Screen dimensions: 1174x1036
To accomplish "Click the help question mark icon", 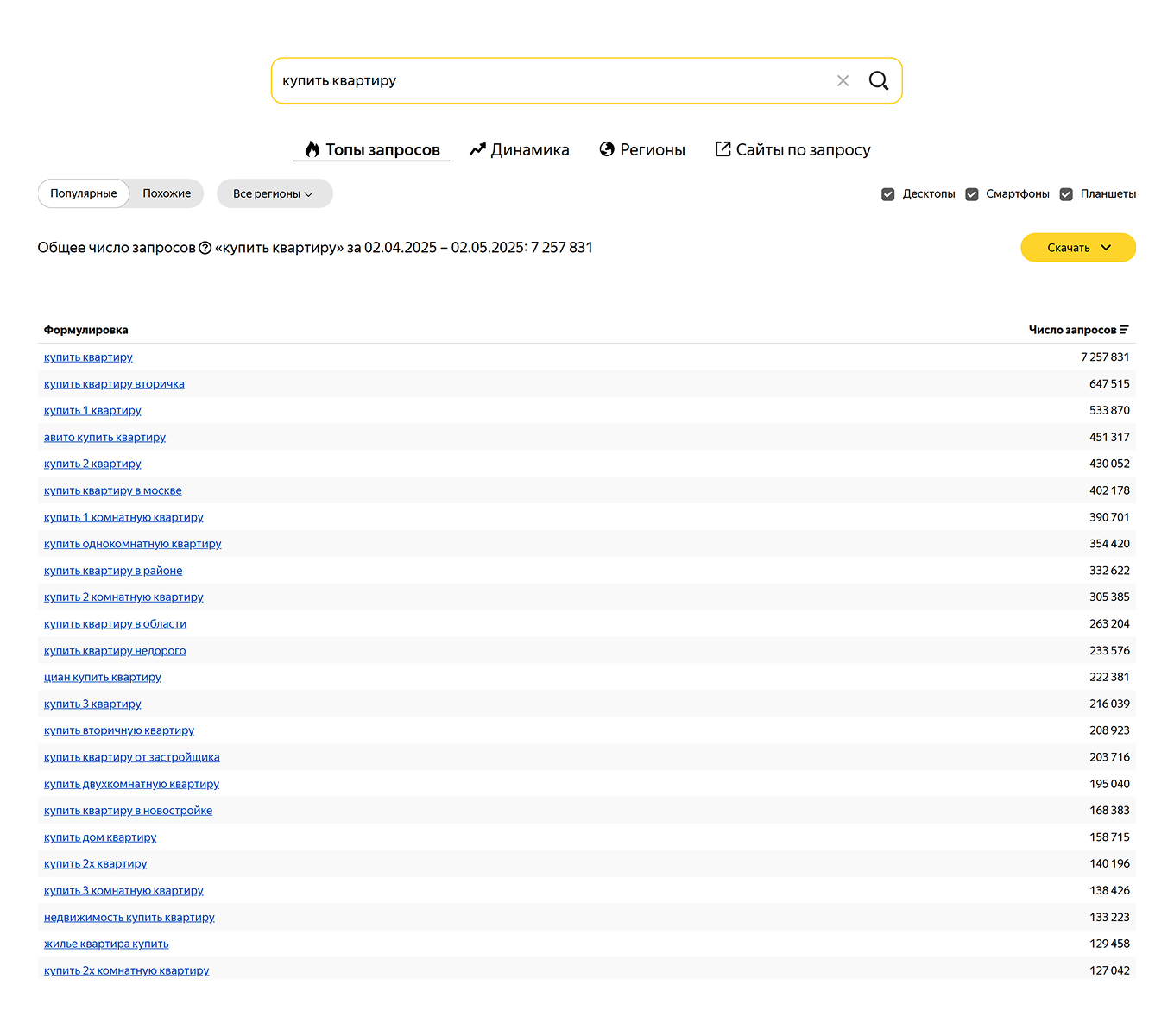I will tap(205, 248).
